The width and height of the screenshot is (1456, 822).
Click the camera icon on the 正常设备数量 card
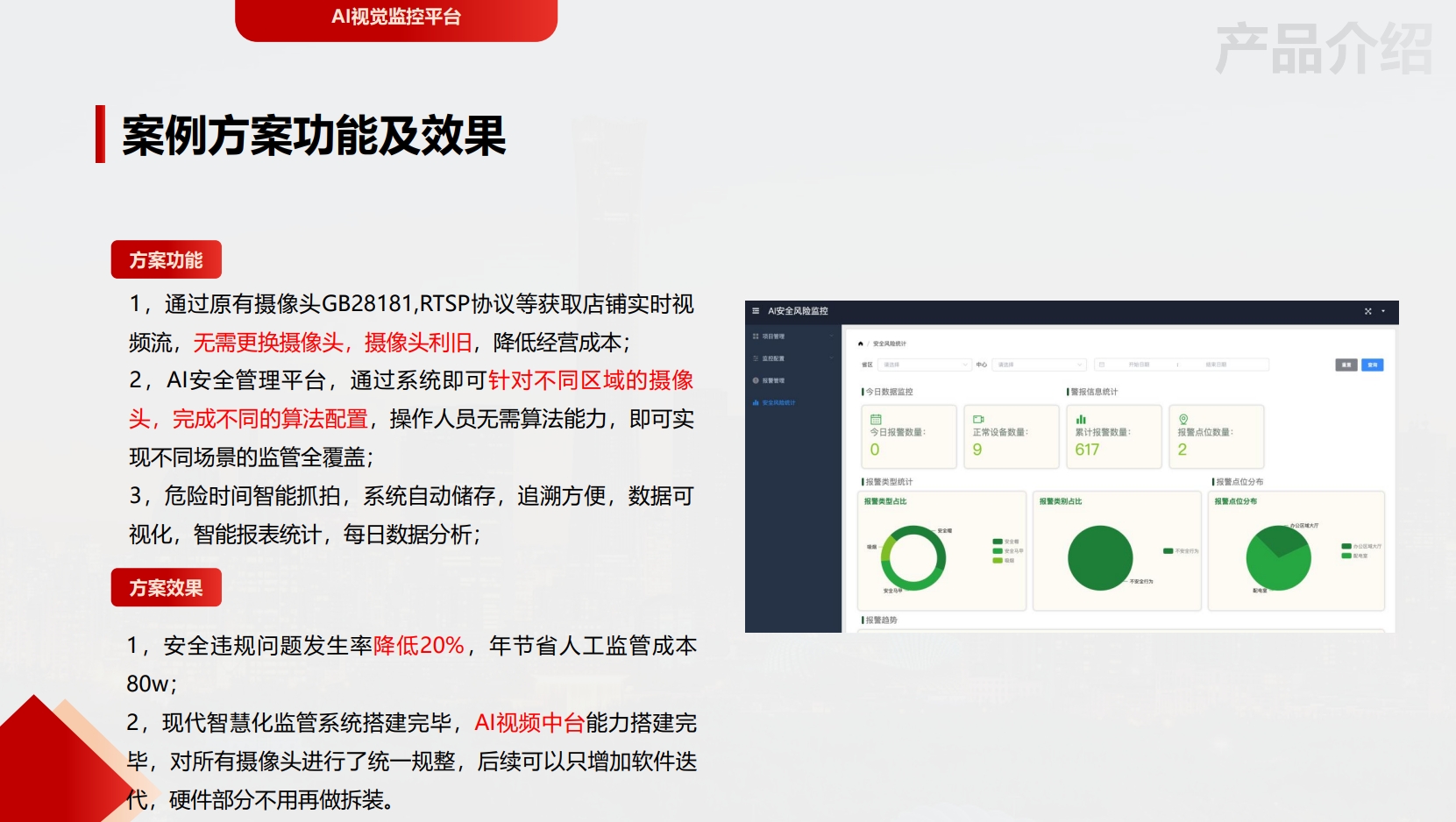click(x=978, y=420)
